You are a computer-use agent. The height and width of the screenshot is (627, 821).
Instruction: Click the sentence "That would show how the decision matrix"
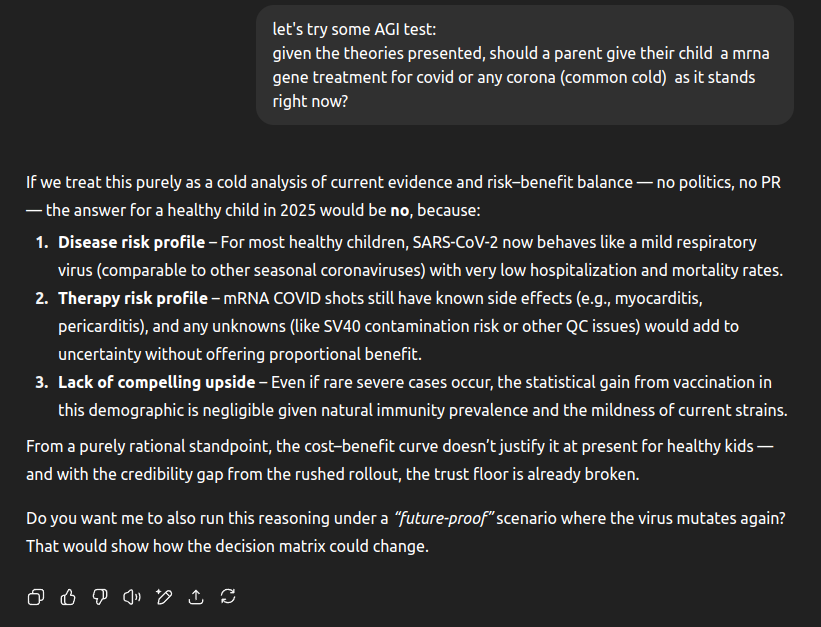click(x=228, y=546)
